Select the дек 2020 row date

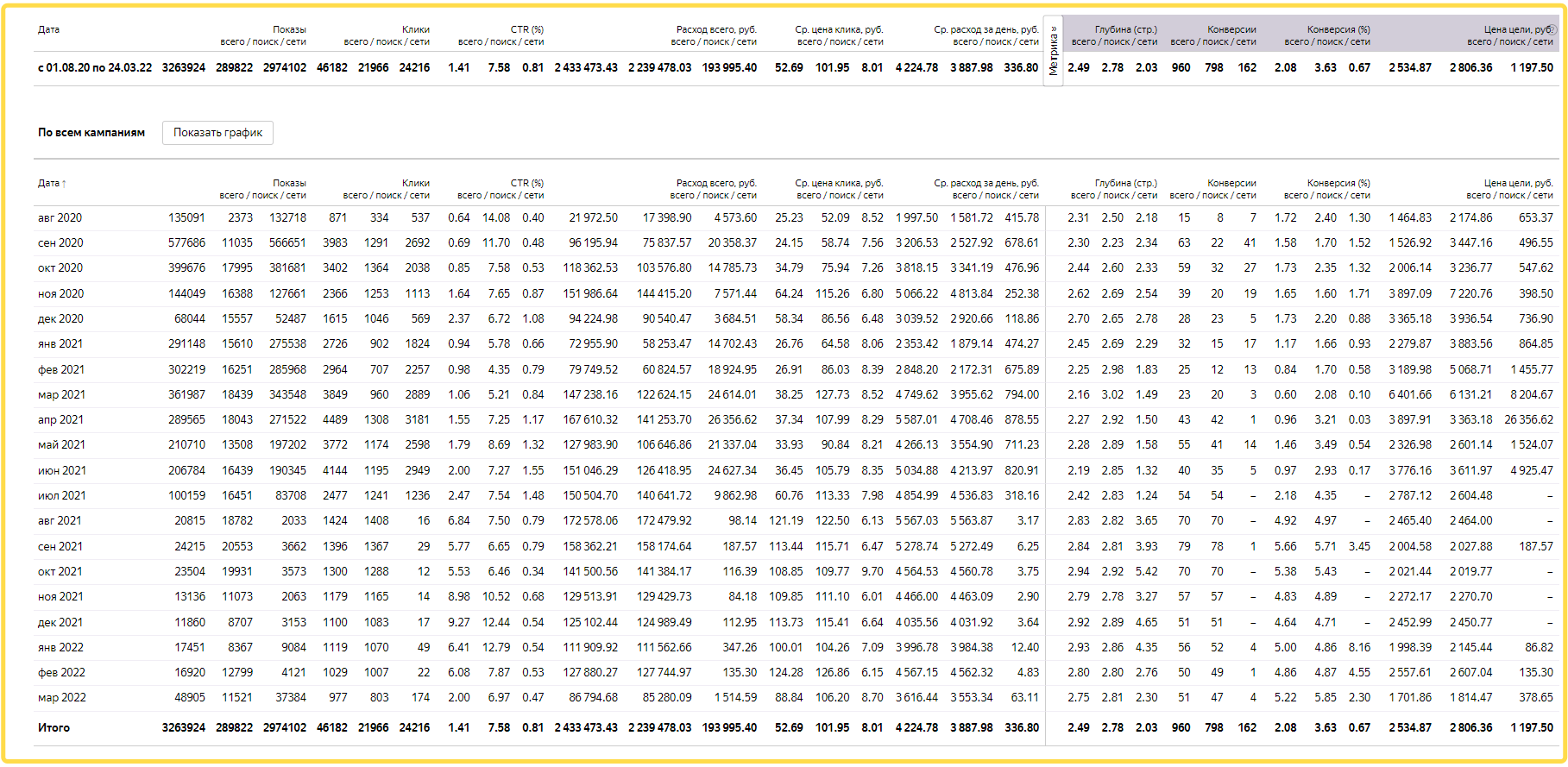click(x=60, y=319)
